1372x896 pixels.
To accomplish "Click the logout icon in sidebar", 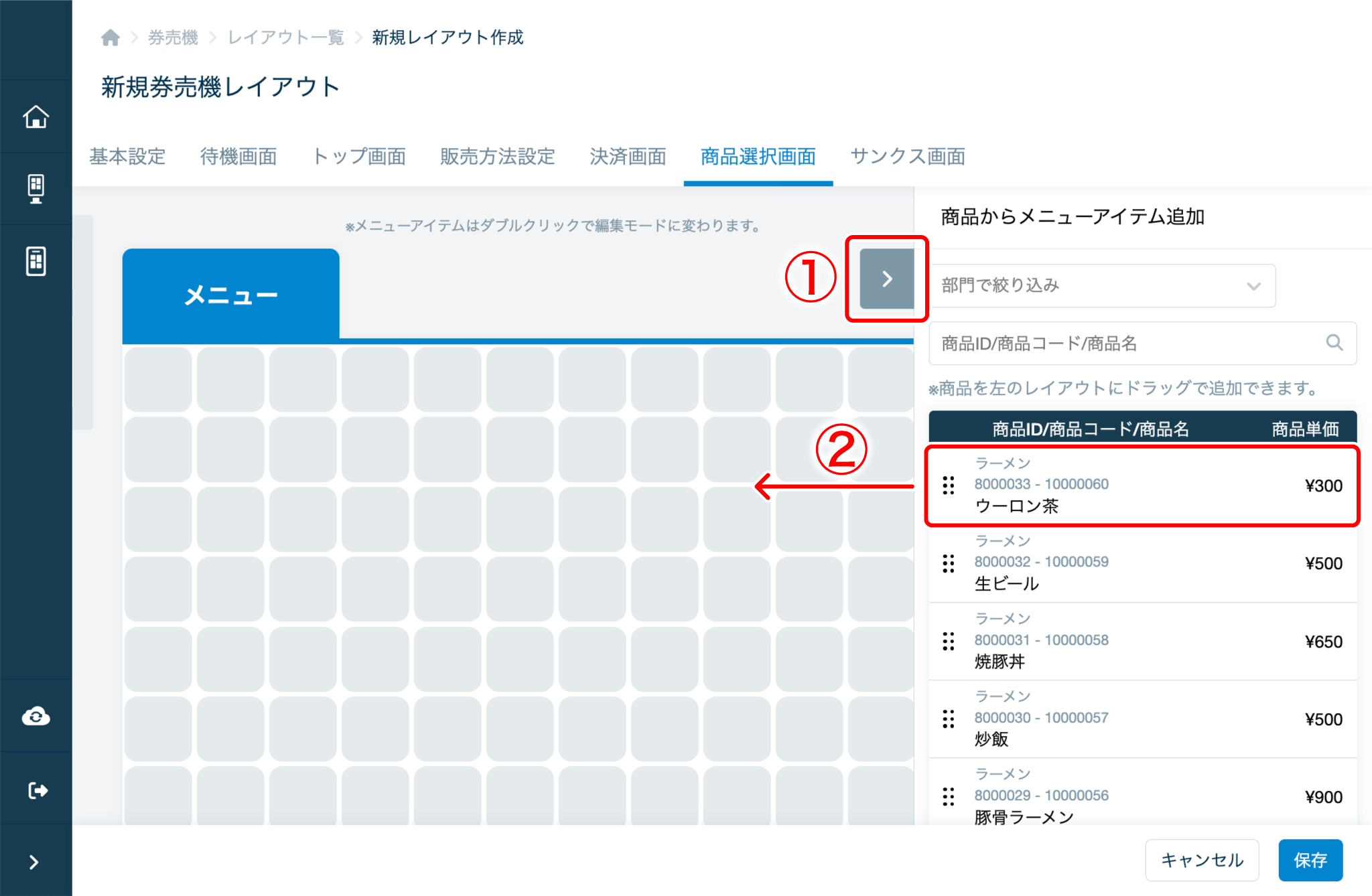I will pyautogui.click(x=38, y=790).
